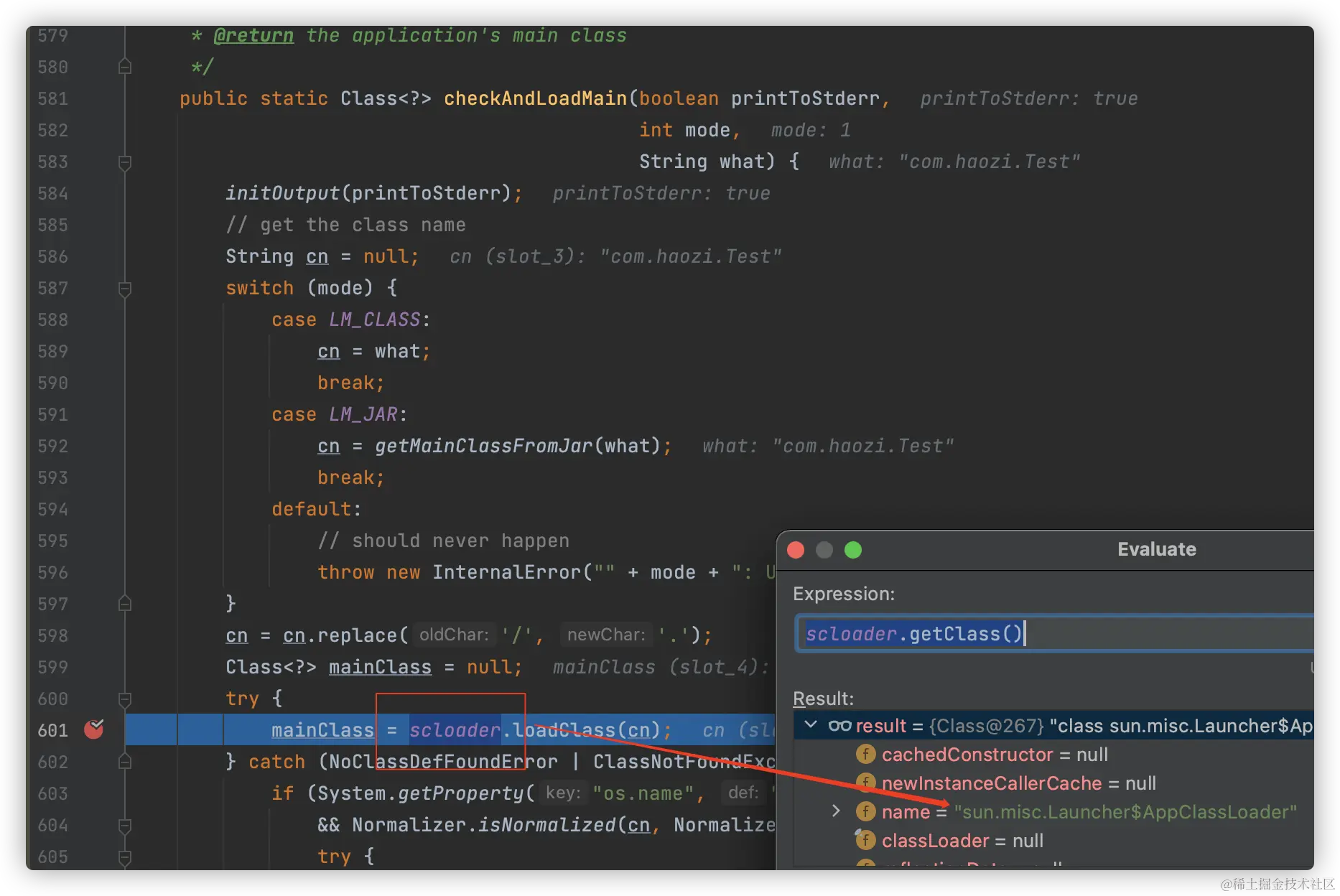The height and width of the screenshot is (896, 1340).
Task: Click the key: parameter hint on line 603
Action: [563, 793]
